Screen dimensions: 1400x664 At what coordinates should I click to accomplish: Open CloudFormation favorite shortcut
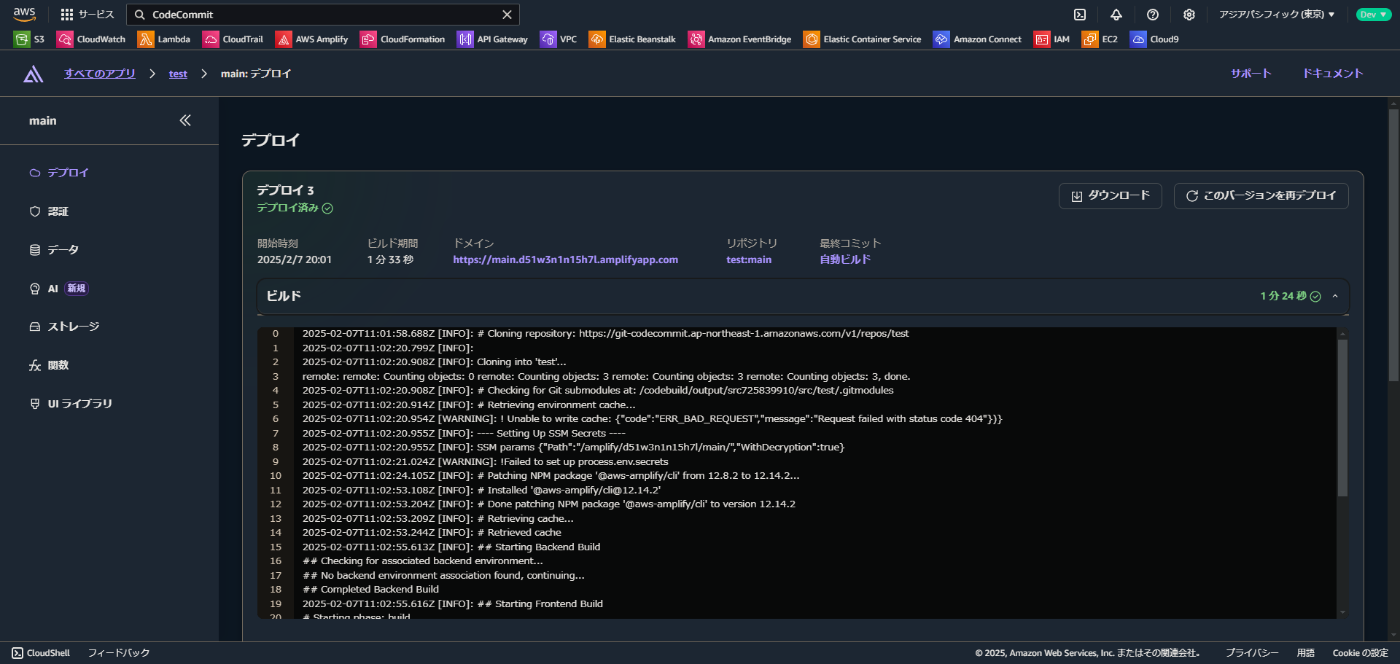click(403, 39)
